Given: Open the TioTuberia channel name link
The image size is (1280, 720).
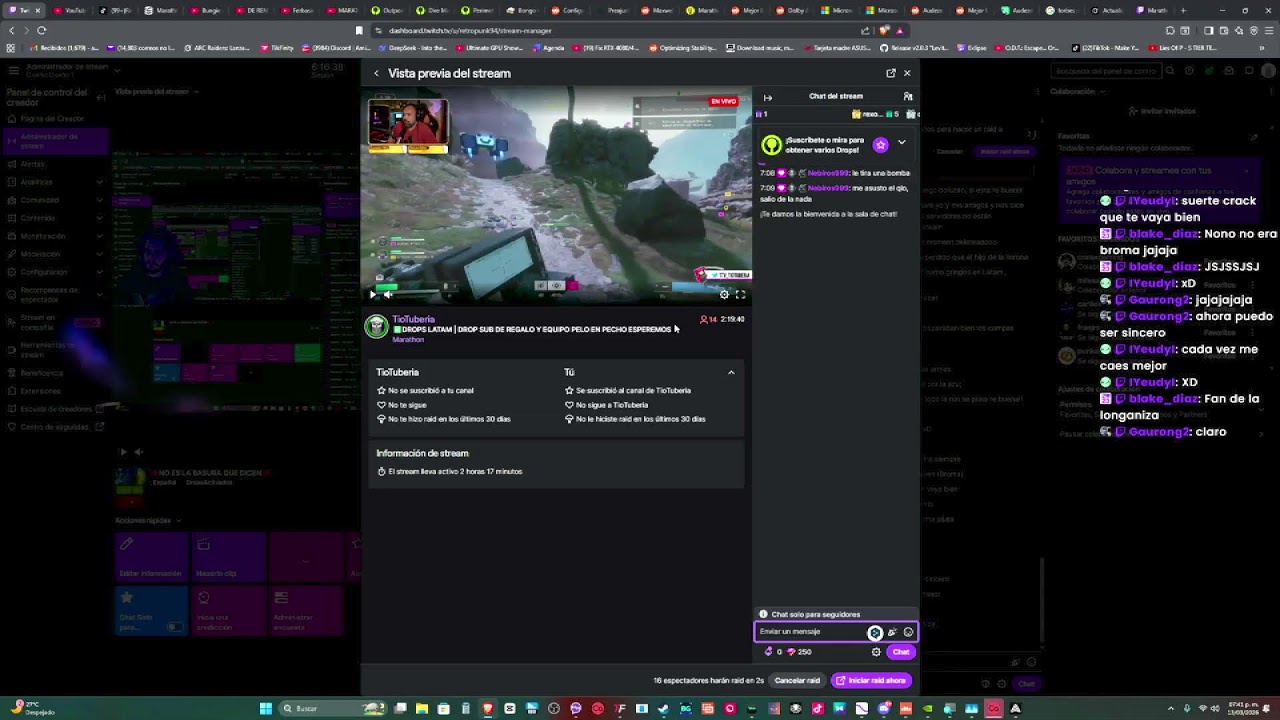Looking at the screenshot, I should coord(413,319).
